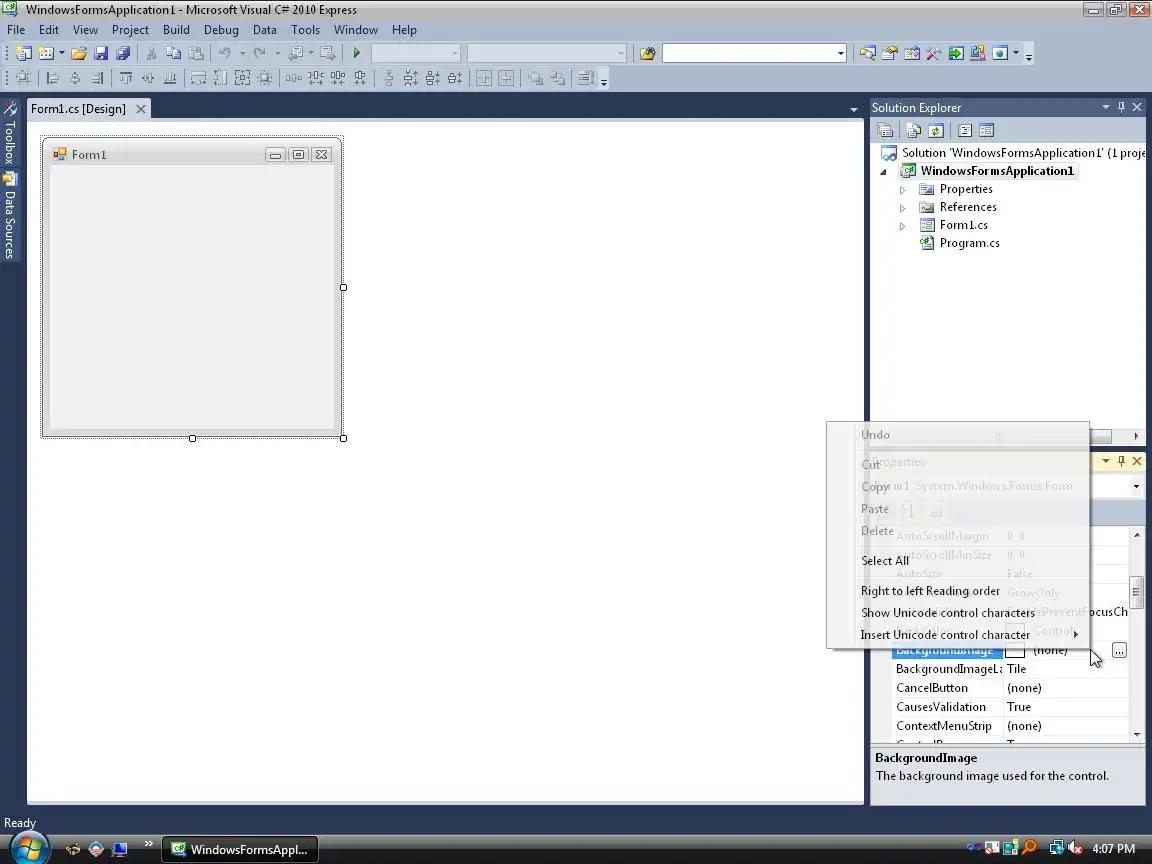The width and height of the screenshot is (1152, 864).
Task: Open the Project menu
Action: point(130,30)
